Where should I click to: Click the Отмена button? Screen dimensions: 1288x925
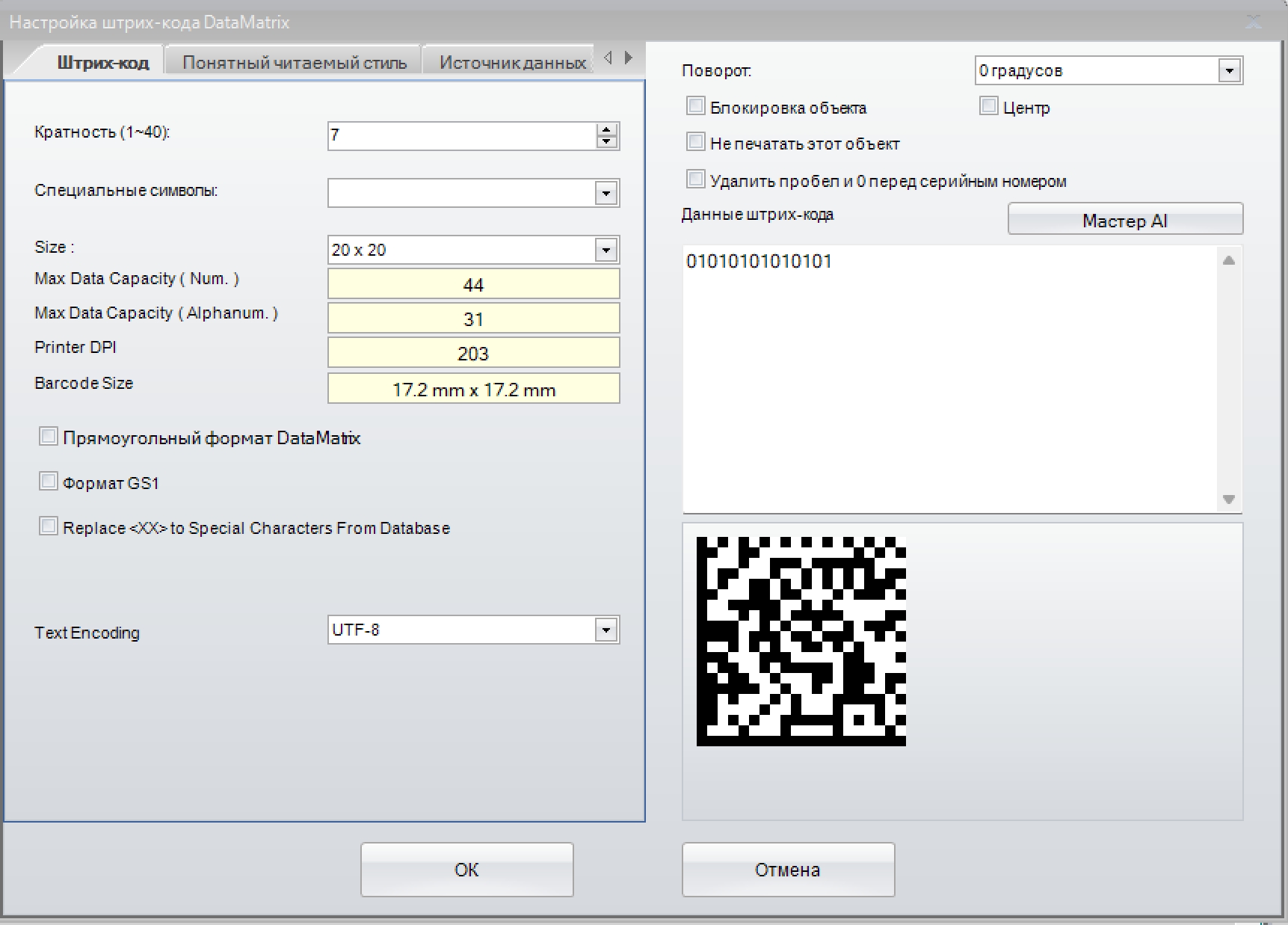click(788, 870)
